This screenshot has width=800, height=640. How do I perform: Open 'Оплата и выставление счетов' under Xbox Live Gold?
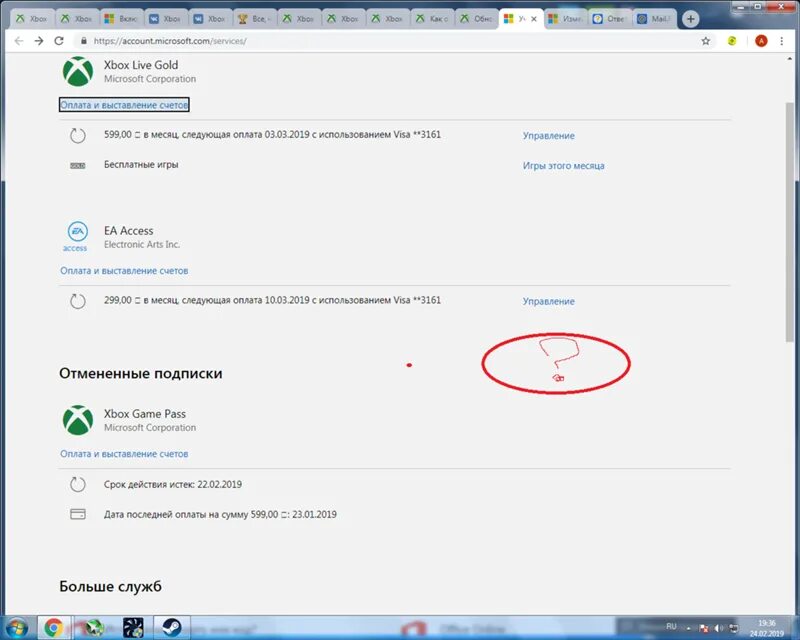click(124, 105)
